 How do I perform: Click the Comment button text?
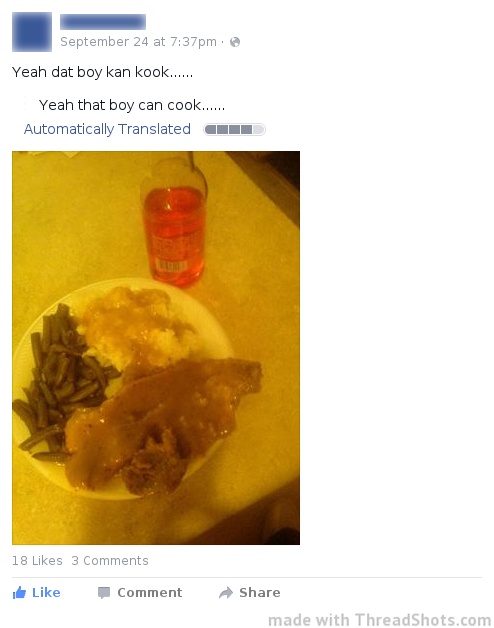pos(149,592)
